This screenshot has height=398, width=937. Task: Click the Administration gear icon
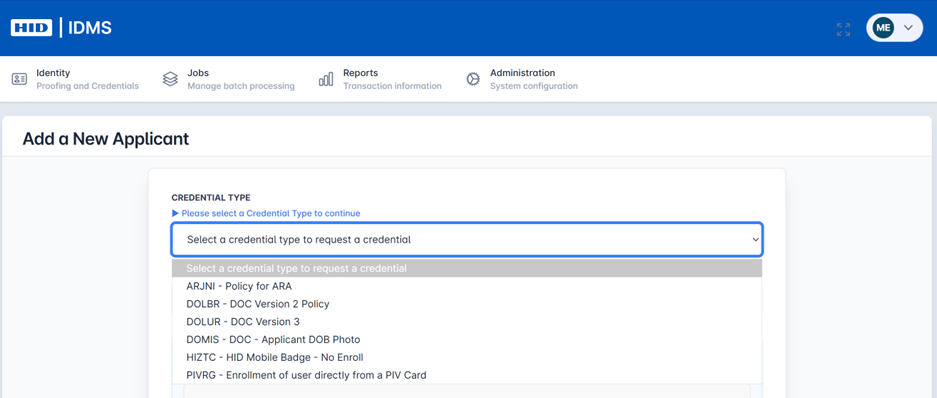[x=473, y=79]
